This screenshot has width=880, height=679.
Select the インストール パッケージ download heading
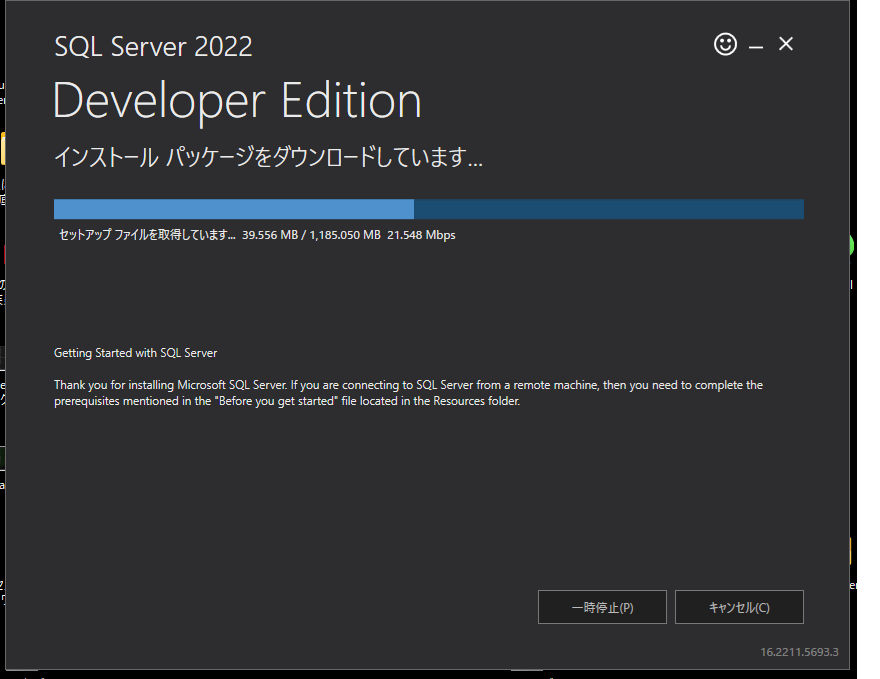267,157
